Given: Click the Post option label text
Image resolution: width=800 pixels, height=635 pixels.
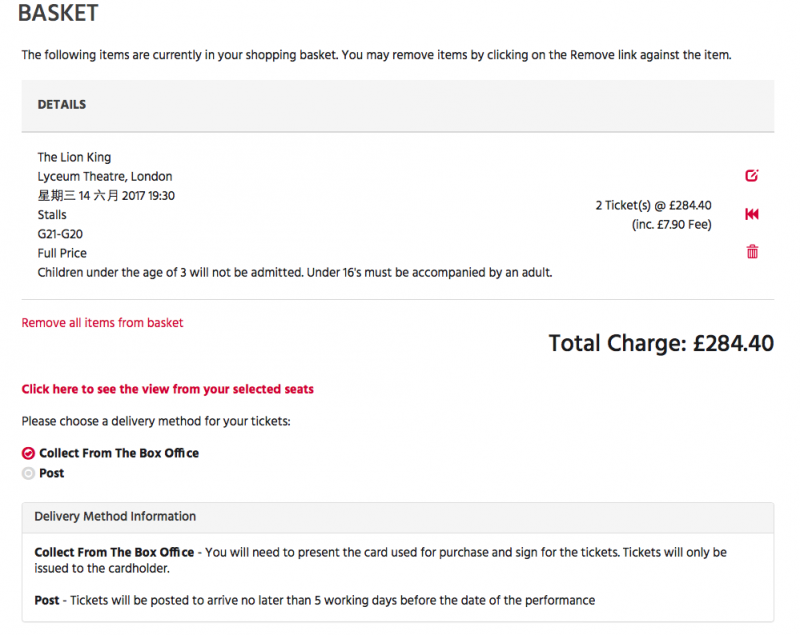Looking at the screenshot, I should pyautogui.click(x=52, y=473).
